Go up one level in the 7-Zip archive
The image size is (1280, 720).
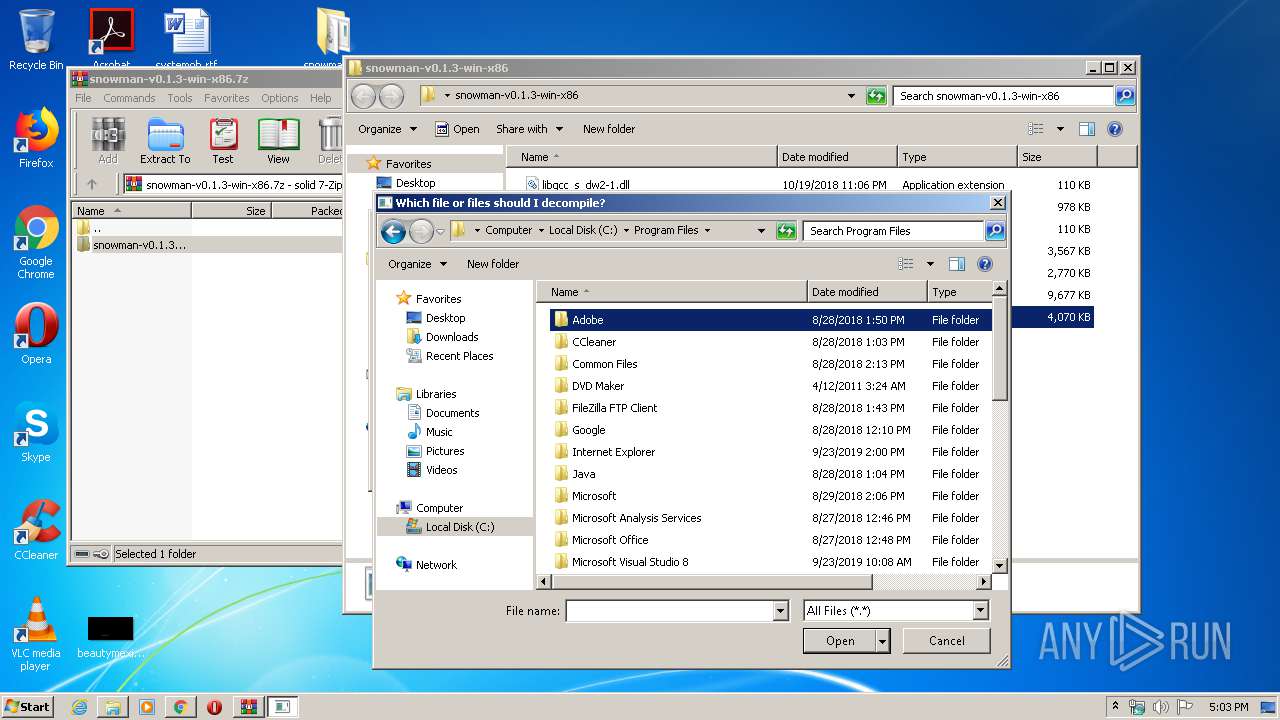point(92,184)
